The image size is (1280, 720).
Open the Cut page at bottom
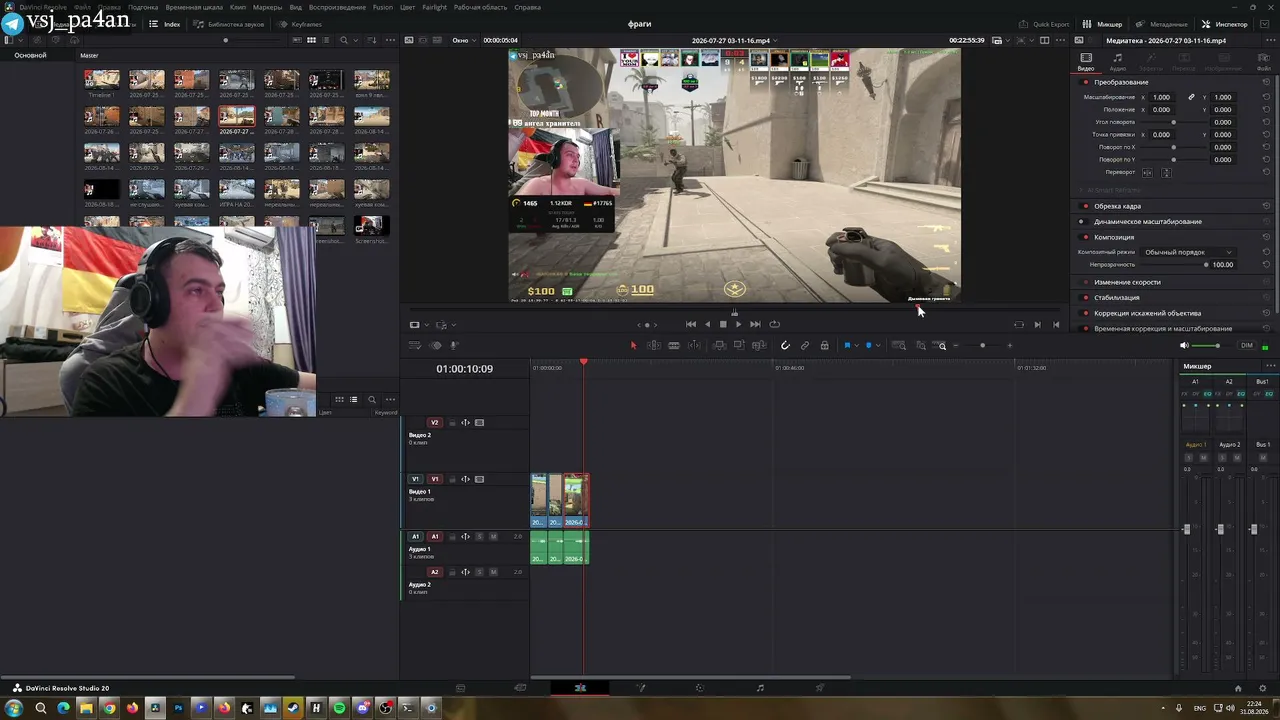520,688
